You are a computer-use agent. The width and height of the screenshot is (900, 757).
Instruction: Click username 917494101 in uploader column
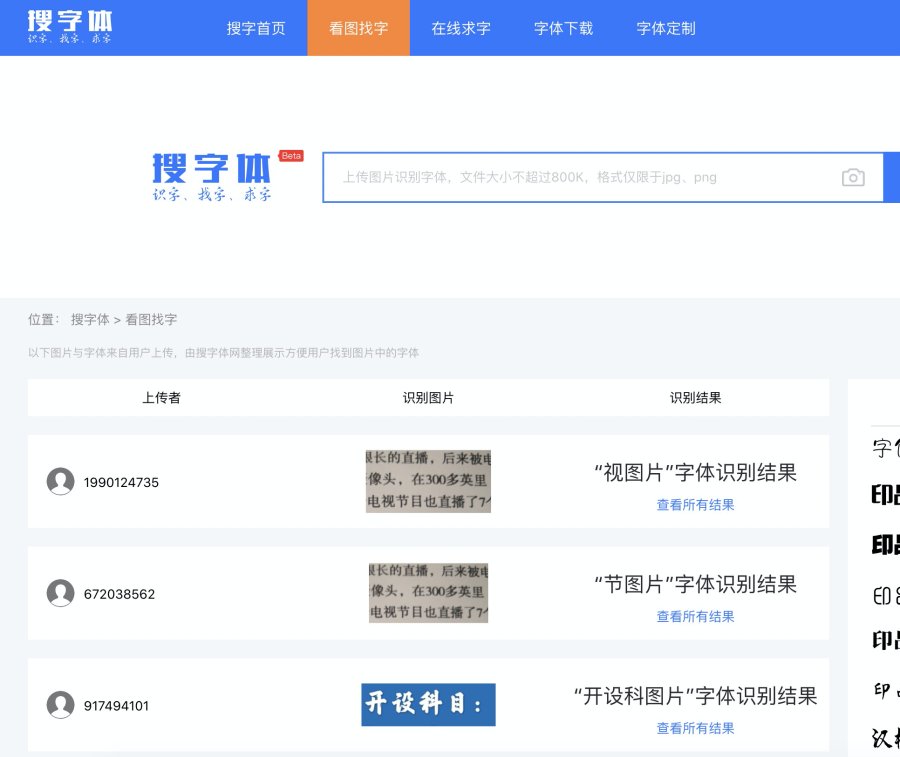[x=116, y=706]
